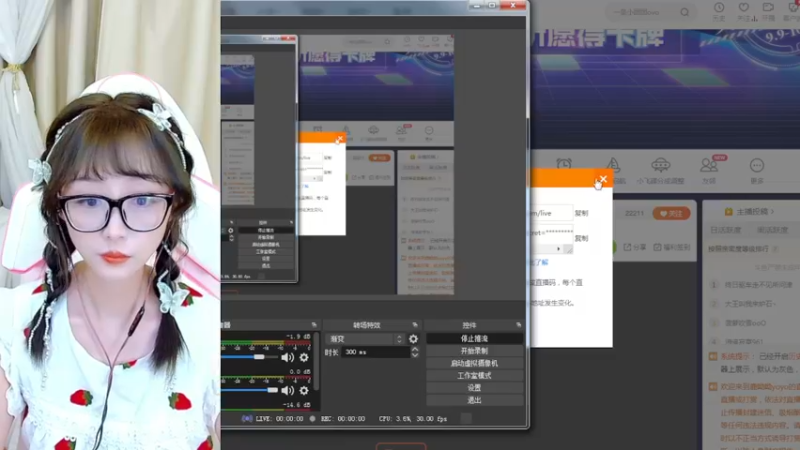This screenshot has height=450, width=800.
Task: Open transition properties gear next to 渐变
Action: click(x=413, y=339)
